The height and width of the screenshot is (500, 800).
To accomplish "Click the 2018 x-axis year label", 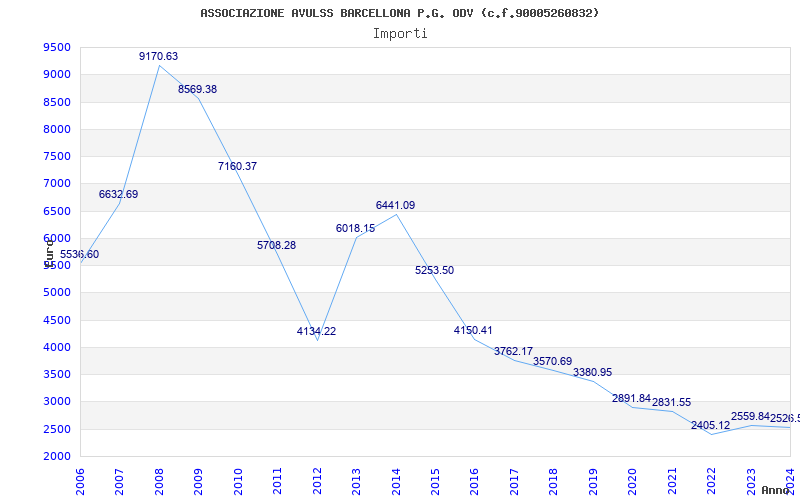I will click(554, 482).
